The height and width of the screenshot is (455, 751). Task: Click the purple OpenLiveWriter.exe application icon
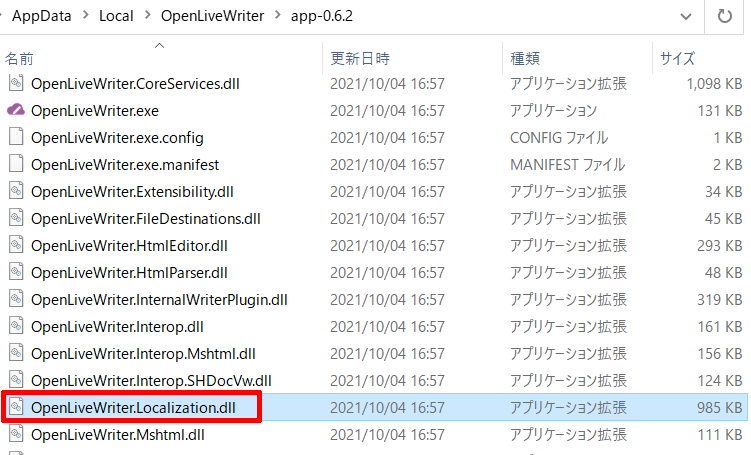(16, 110)
